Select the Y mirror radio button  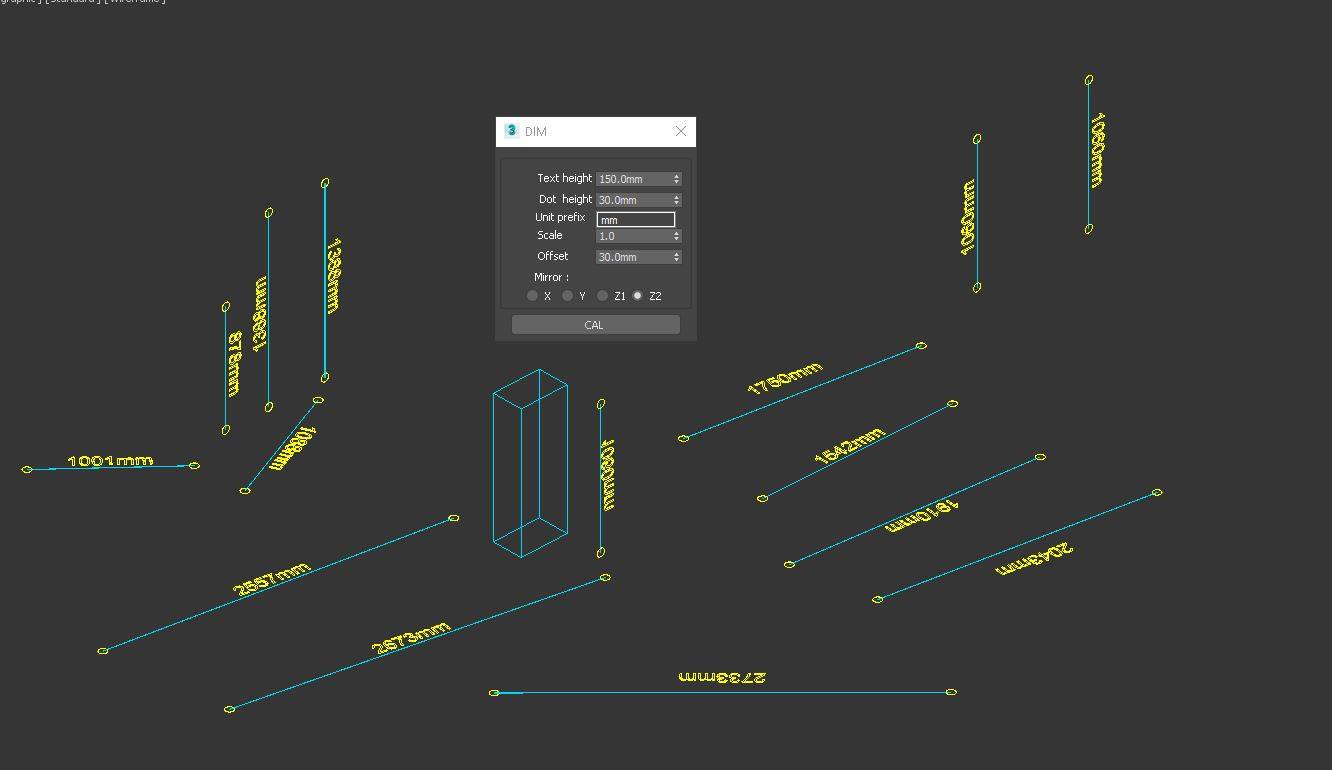[x=567, y=295]
